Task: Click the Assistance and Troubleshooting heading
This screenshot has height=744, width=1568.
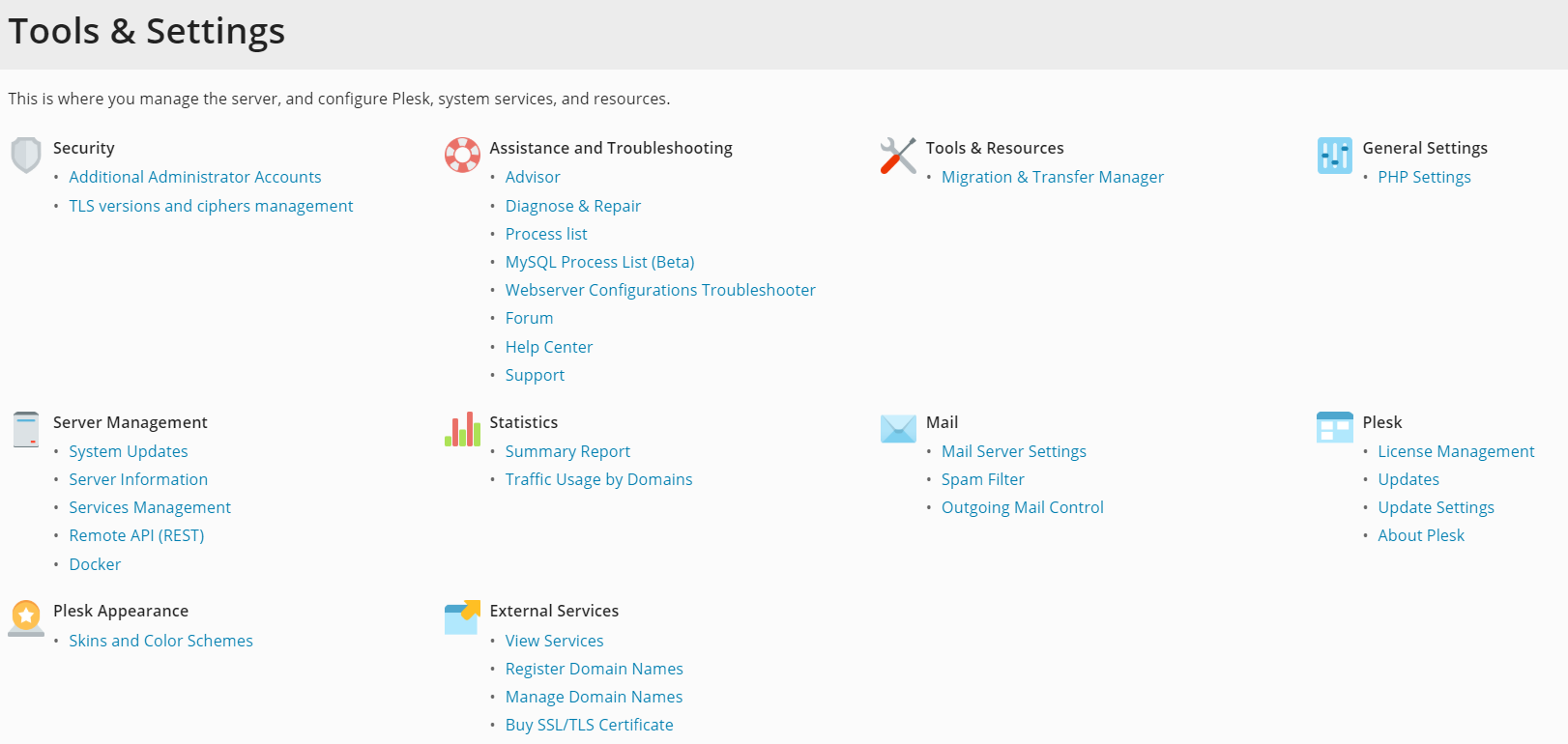Action: 611,148
